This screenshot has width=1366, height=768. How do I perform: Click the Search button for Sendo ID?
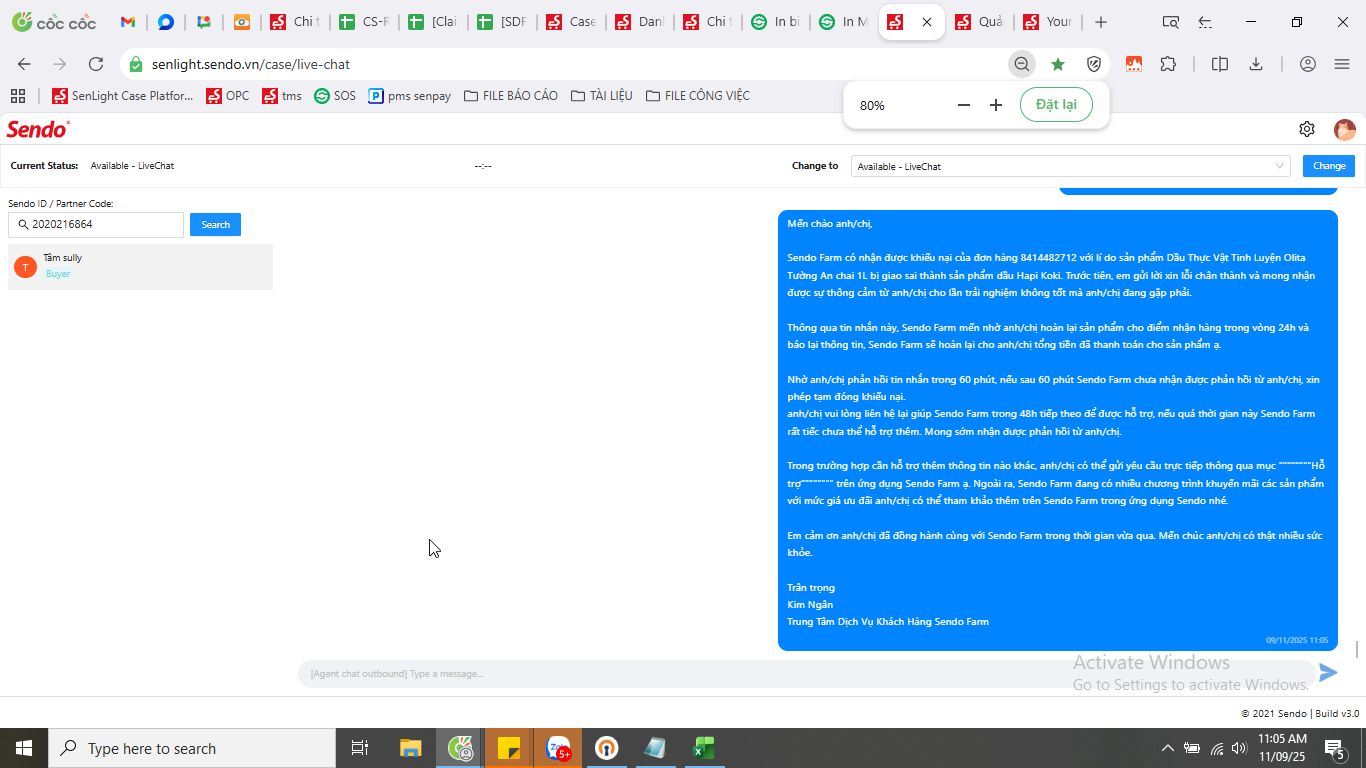215,225
